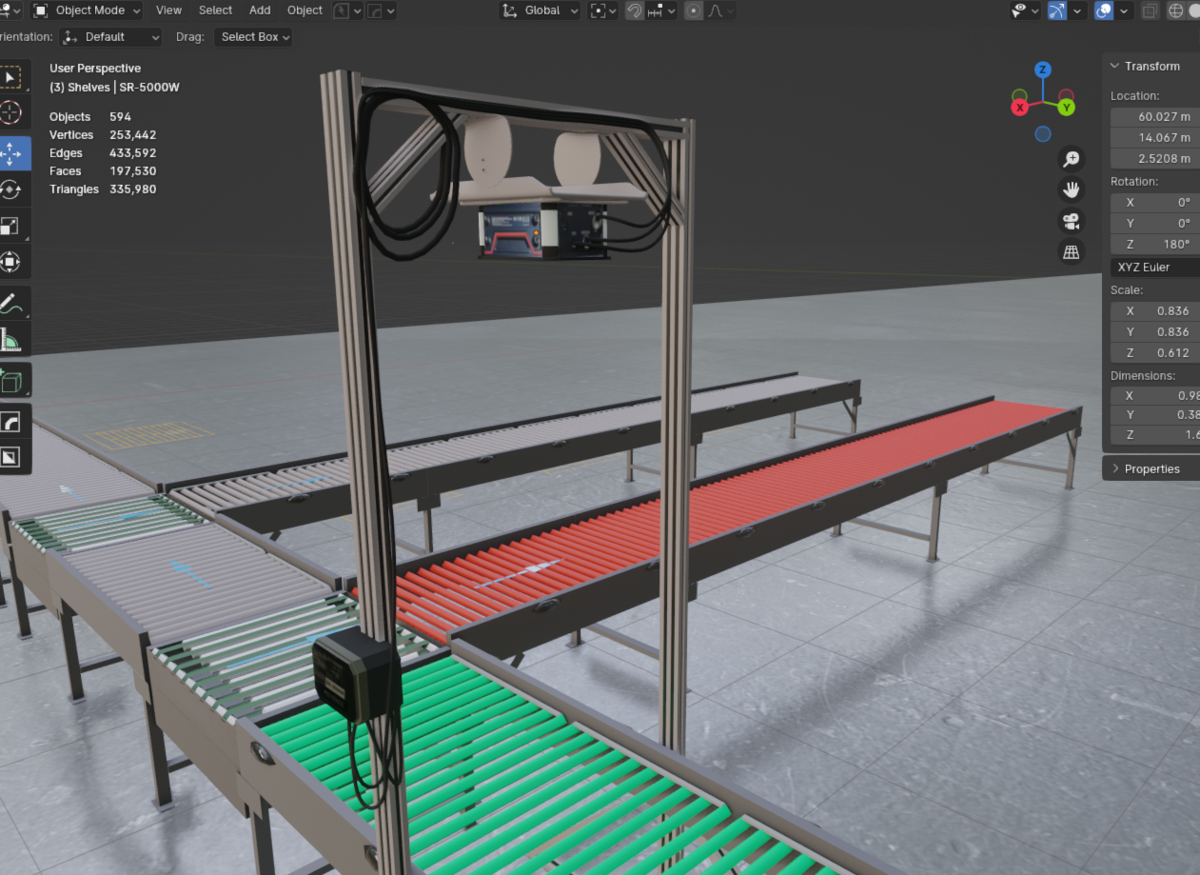Viewport: 1200px width, 875px height.
Task: Expand the Properties panel section
Action: [1150, 469]
